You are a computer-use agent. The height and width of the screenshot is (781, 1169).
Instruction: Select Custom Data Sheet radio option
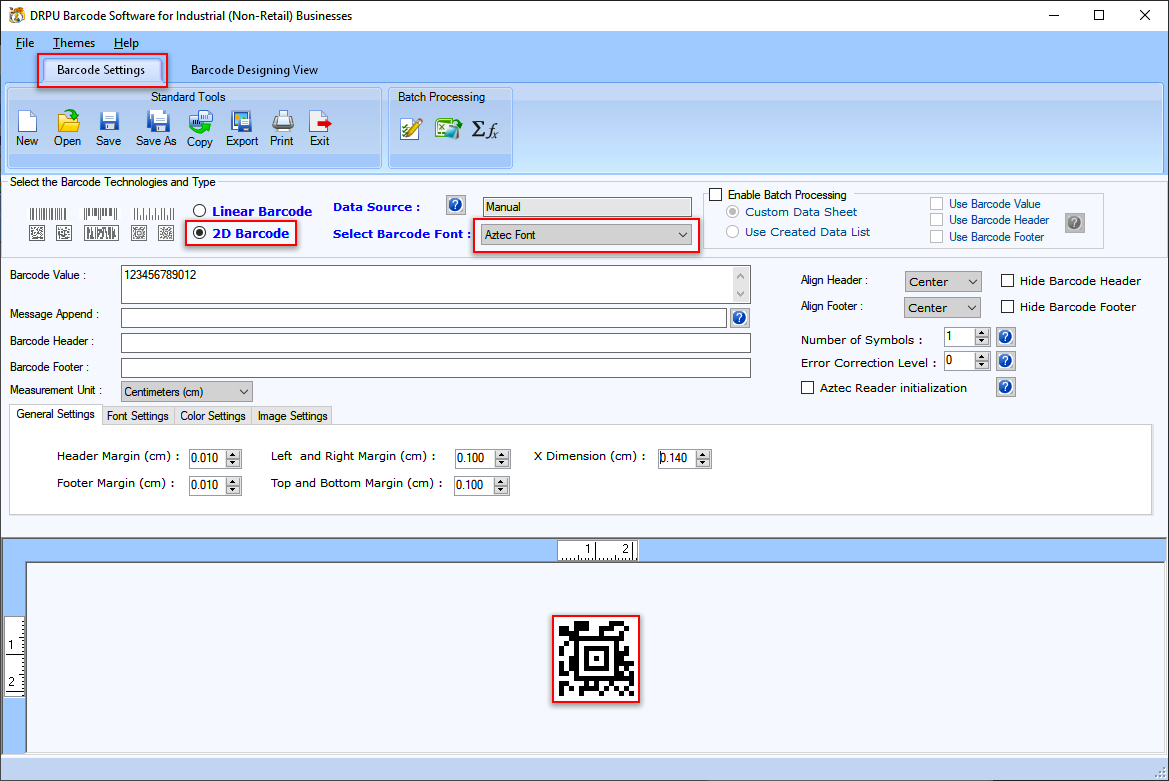pos(732,212)
